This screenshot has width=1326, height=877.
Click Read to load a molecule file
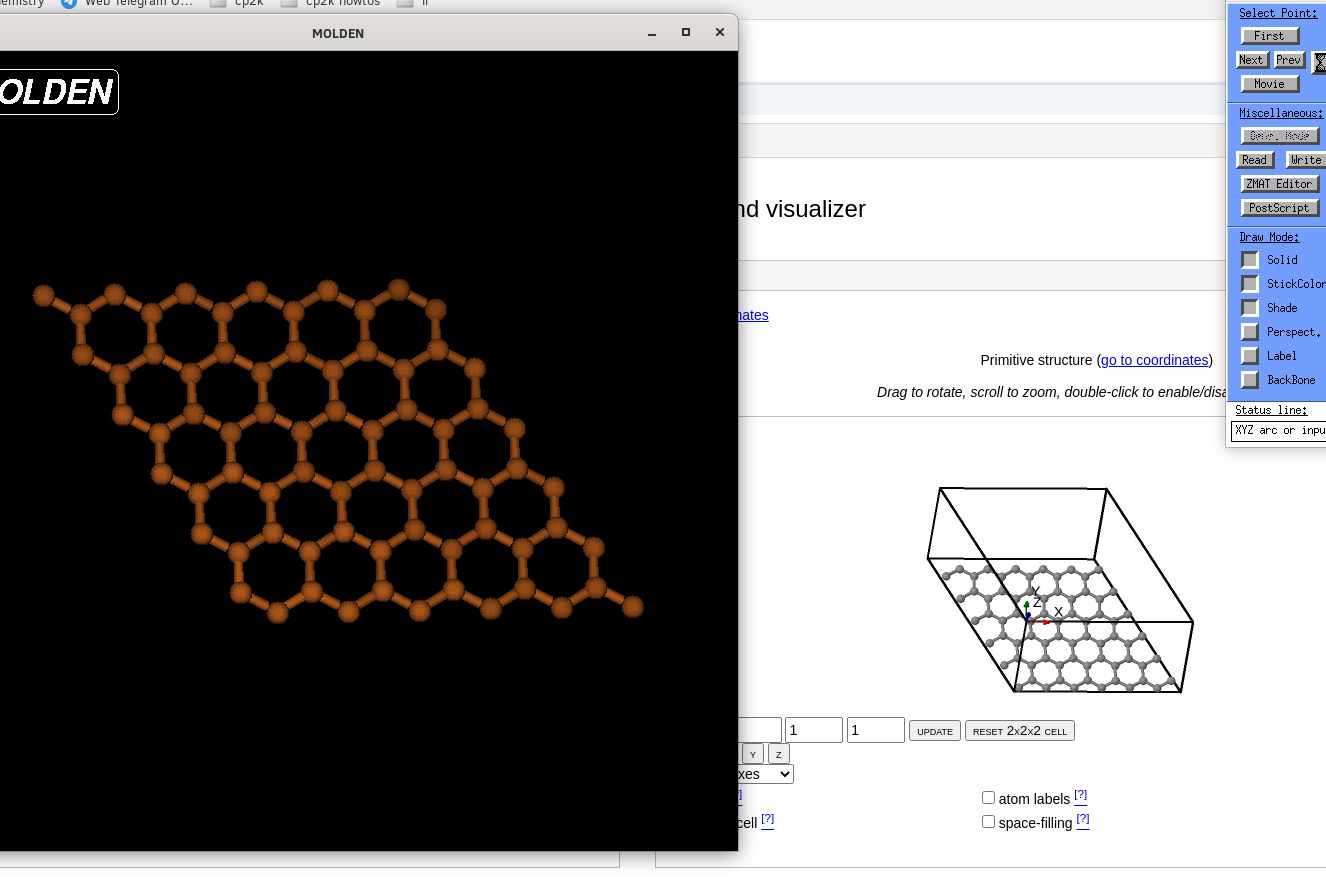(x=1254, y=159)
